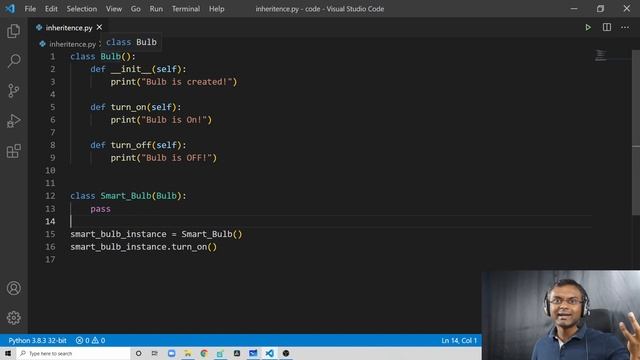Click print("Bulb is OFF!") line
The width and height of the screenshot is (640, 360).
(164, 158)
